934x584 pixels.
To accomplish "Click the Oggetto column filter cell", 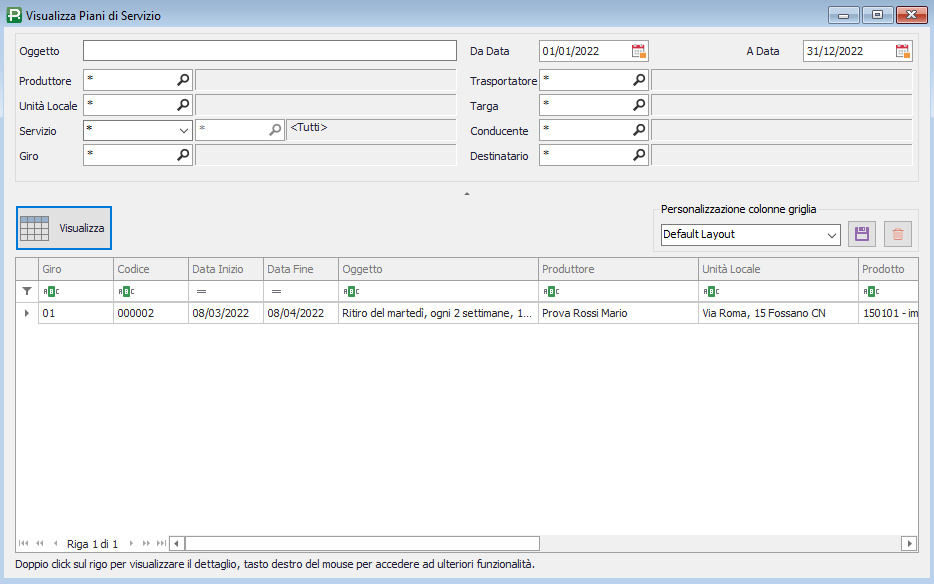I will point(437,291).
